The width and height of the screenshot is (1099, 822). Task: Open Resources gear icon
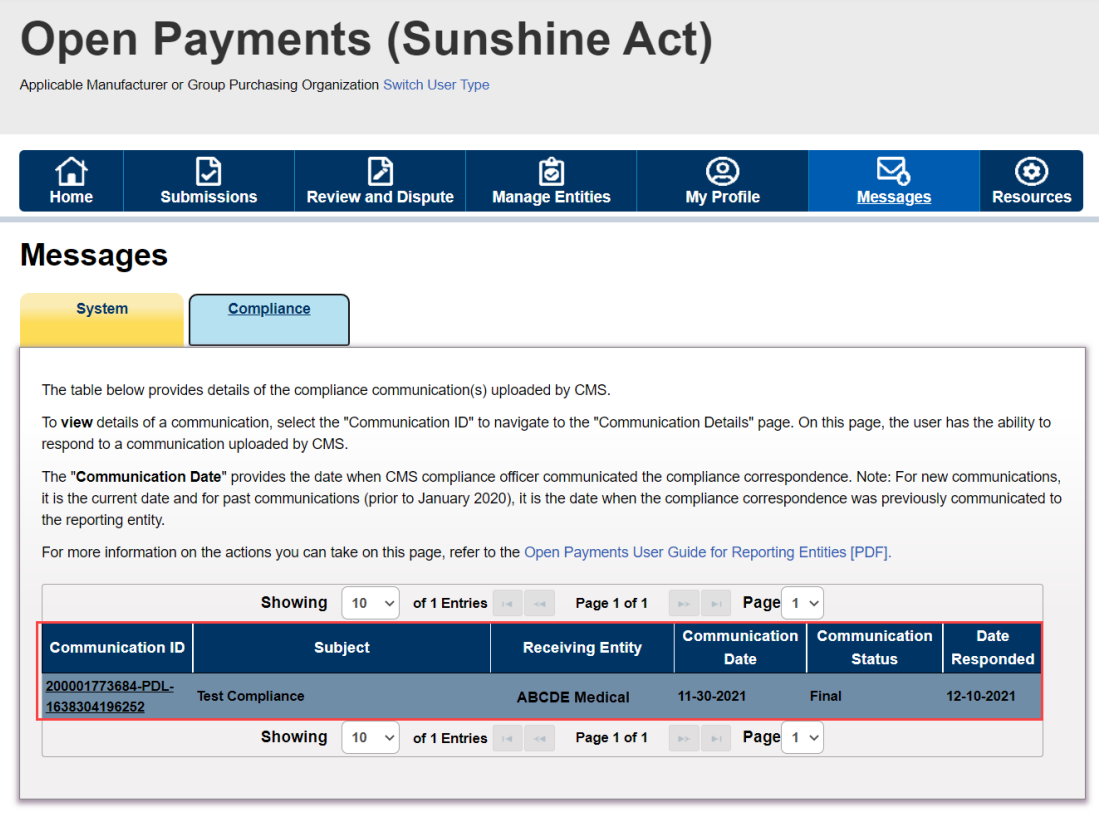point(1031,171)
